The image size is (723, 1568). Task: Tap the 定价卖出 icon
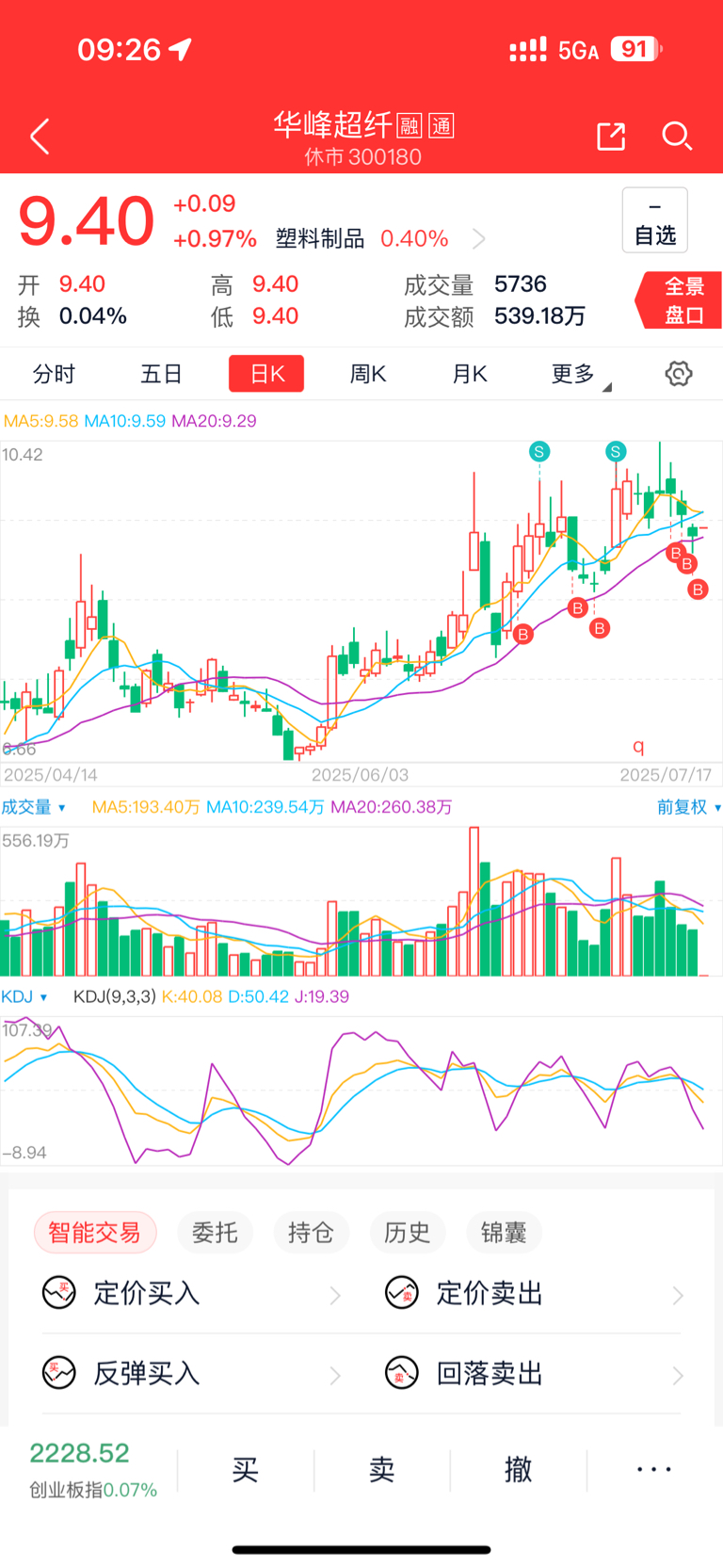click(x=402, y=1293)
